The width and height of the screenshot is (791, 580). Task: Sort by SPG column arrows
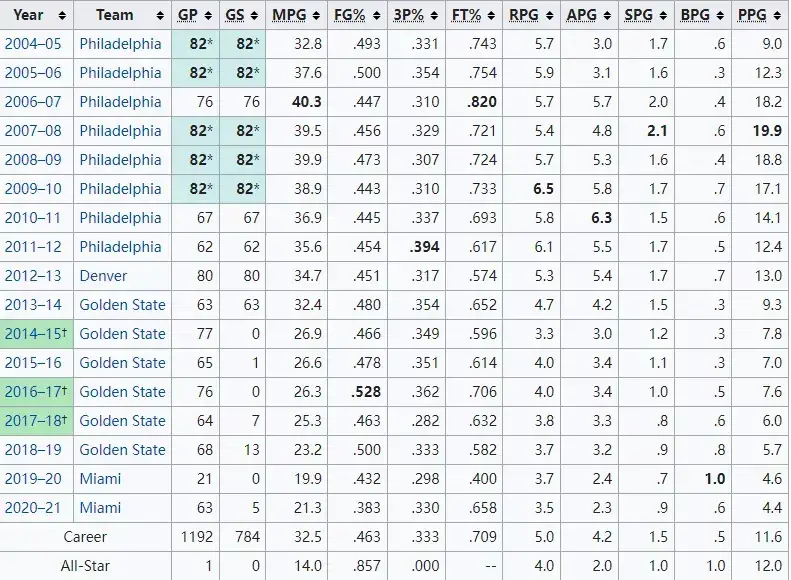(x=663, y=16)
